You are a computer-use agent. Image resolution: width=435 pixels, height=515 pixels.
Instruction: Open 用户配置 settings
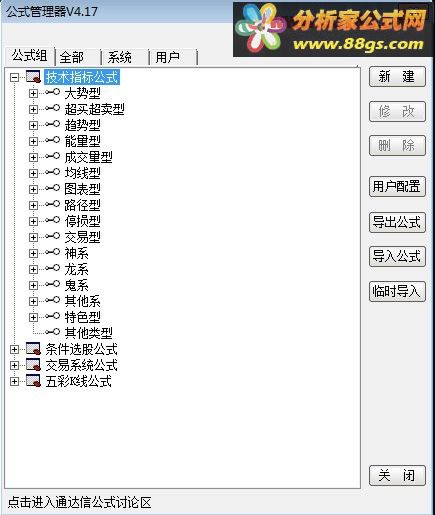coord(397,187)
